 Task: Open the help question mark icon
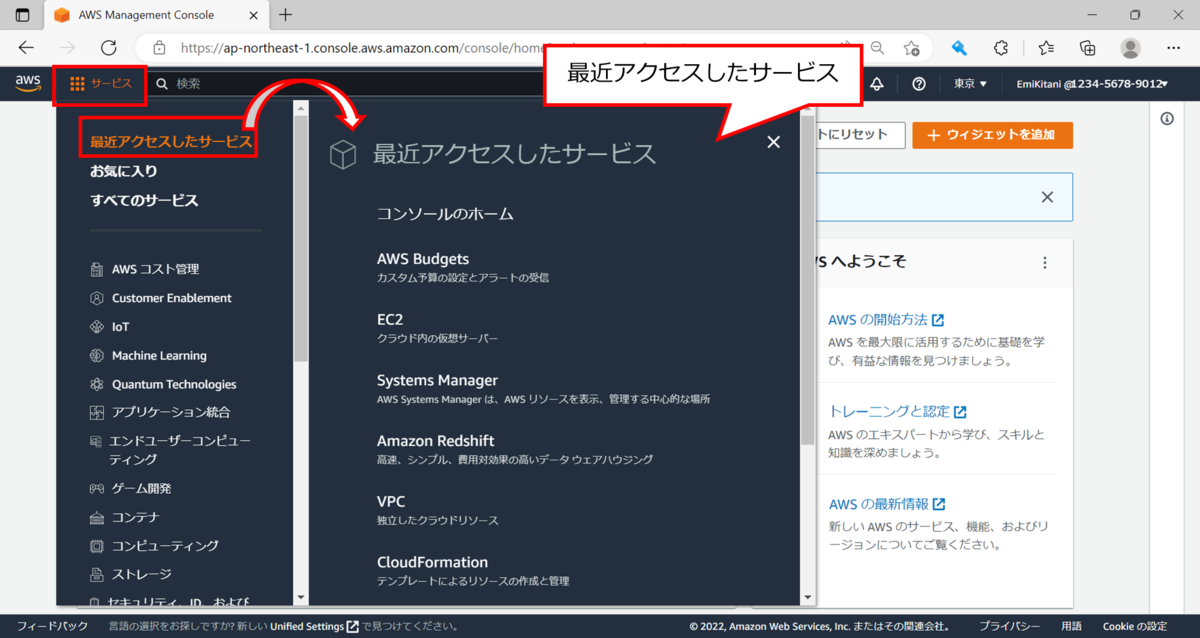919,84
